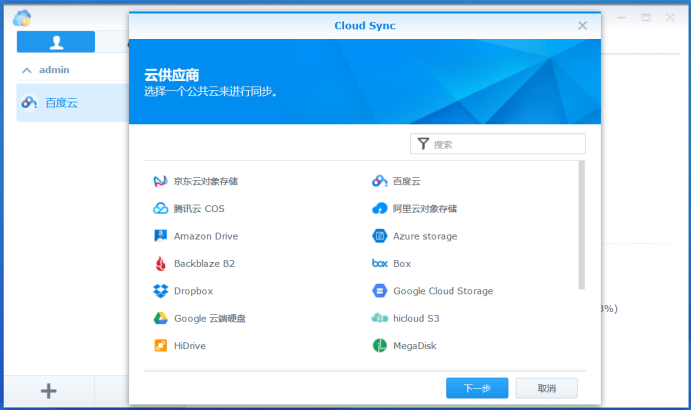Screen dimensions: 692x410
Task: Select the 腾讯云 COS text label
Action: (x=199, y=209)
